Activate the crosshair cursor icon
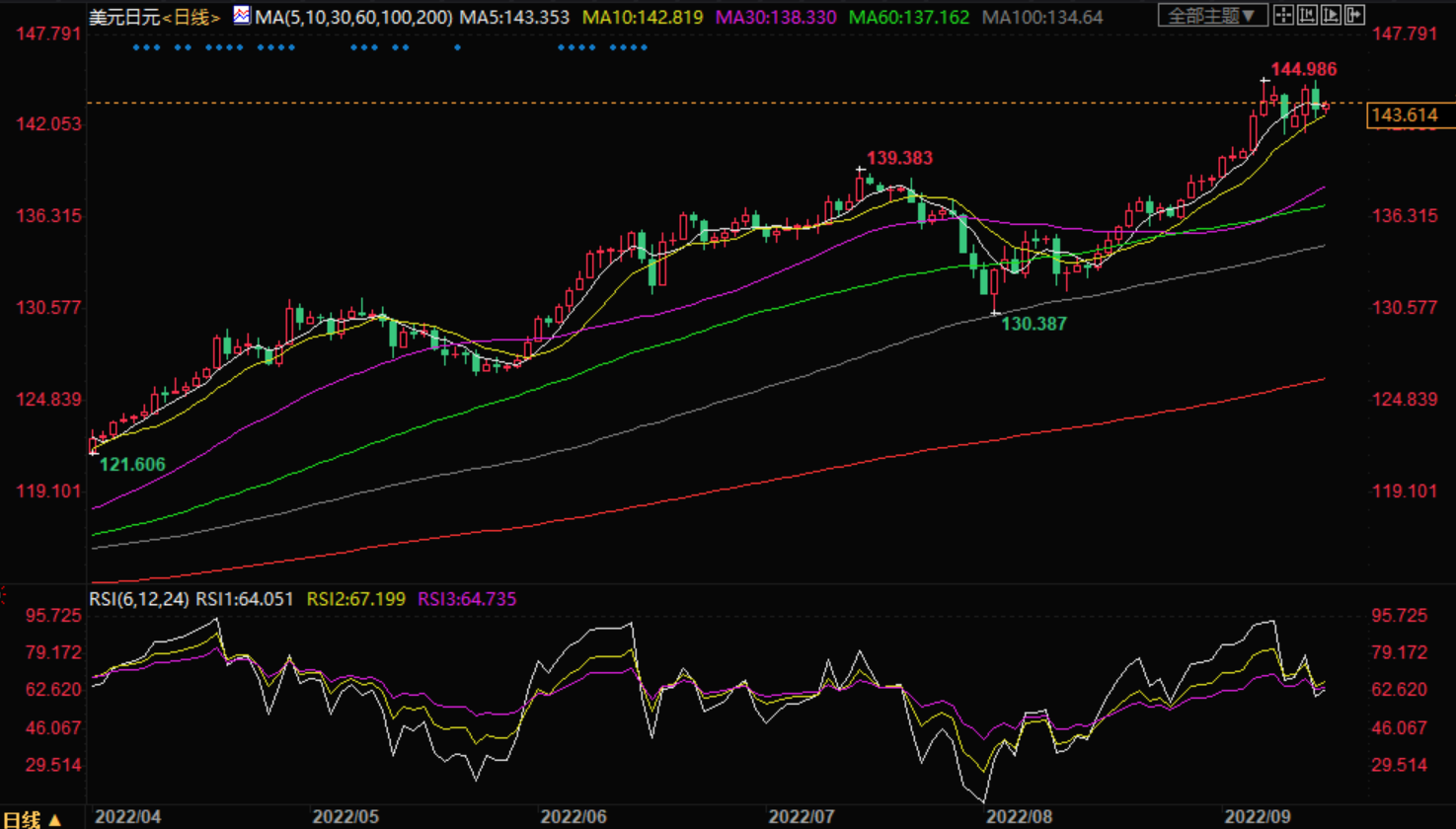Image resolution: width=1456 pixels, height=829 pixels. click(x=1283, y=15)
